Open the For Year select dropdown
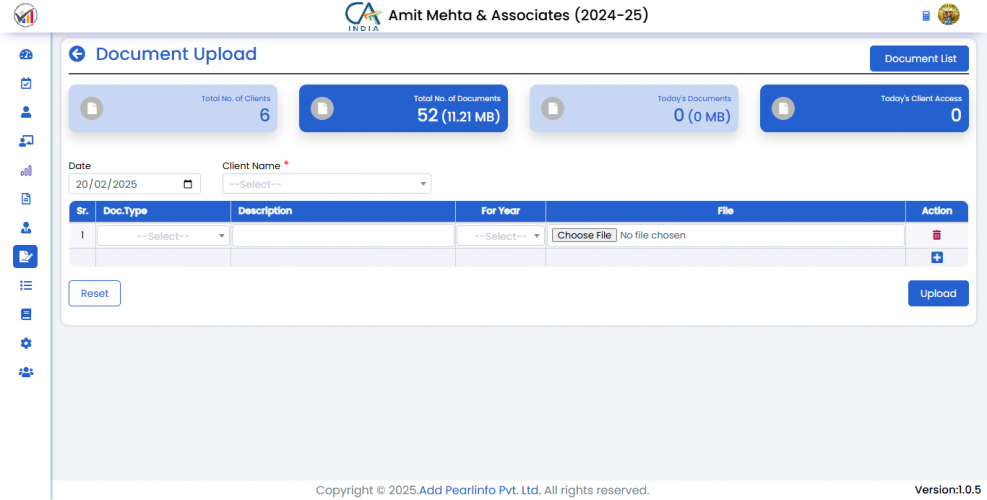The width and height of the screenshot is (987, 500). pyautogui.click(x=500, y=236)
